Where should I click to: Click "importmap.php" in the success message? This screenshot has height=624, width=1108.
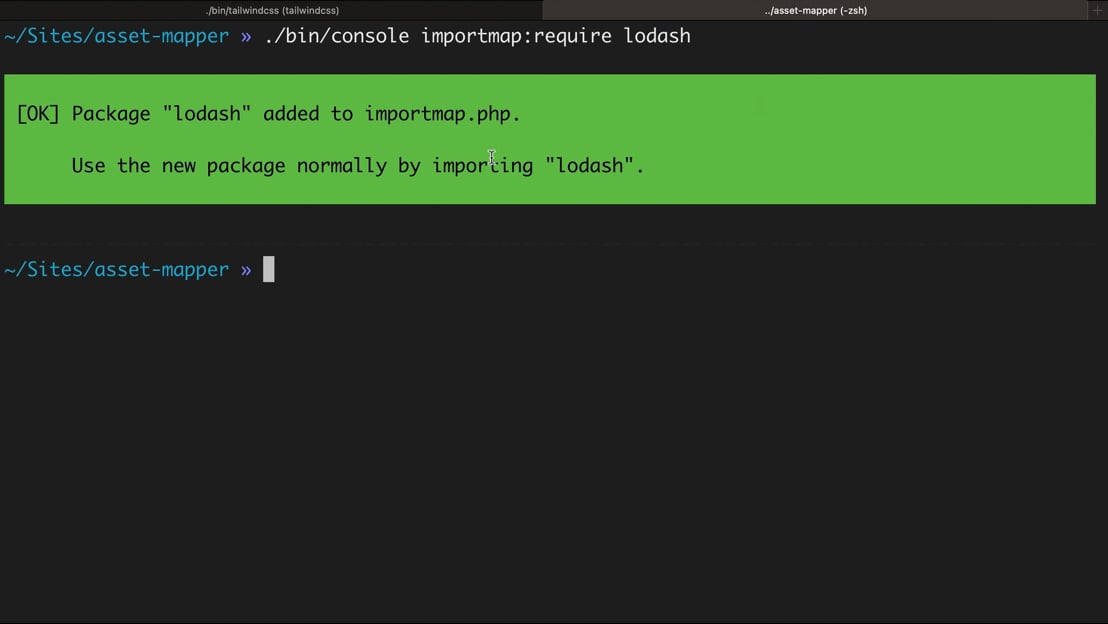[x=438, y=114]
